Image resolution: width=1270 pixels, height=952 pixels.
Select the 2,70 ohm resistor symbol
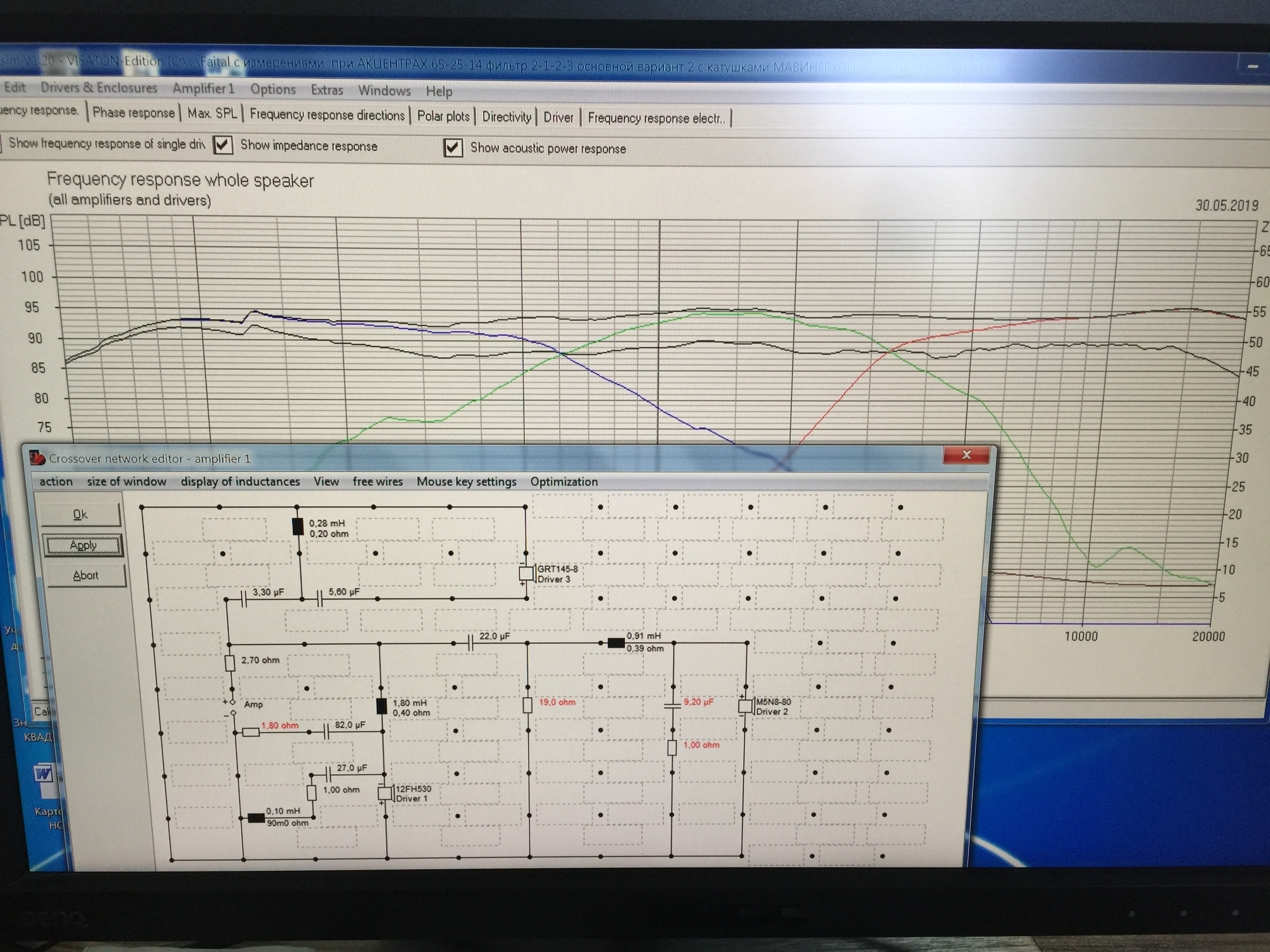coord(230,663)
